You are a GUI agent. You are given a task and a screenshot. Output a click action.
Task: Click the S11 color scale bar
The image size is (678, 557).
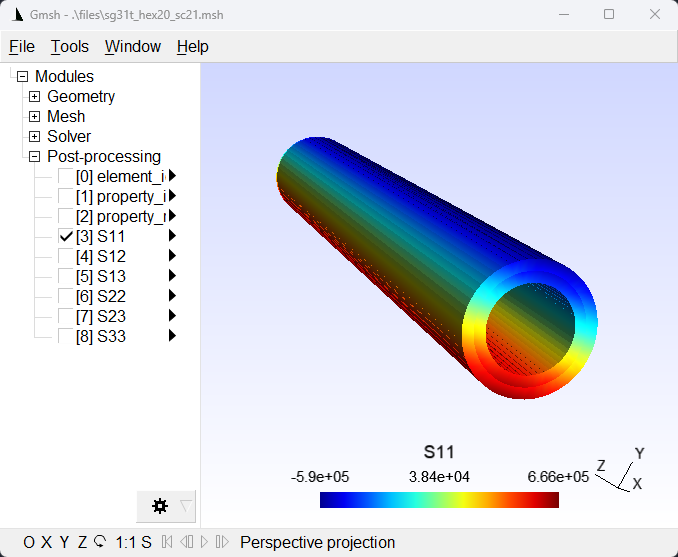(x=439, y=500)
